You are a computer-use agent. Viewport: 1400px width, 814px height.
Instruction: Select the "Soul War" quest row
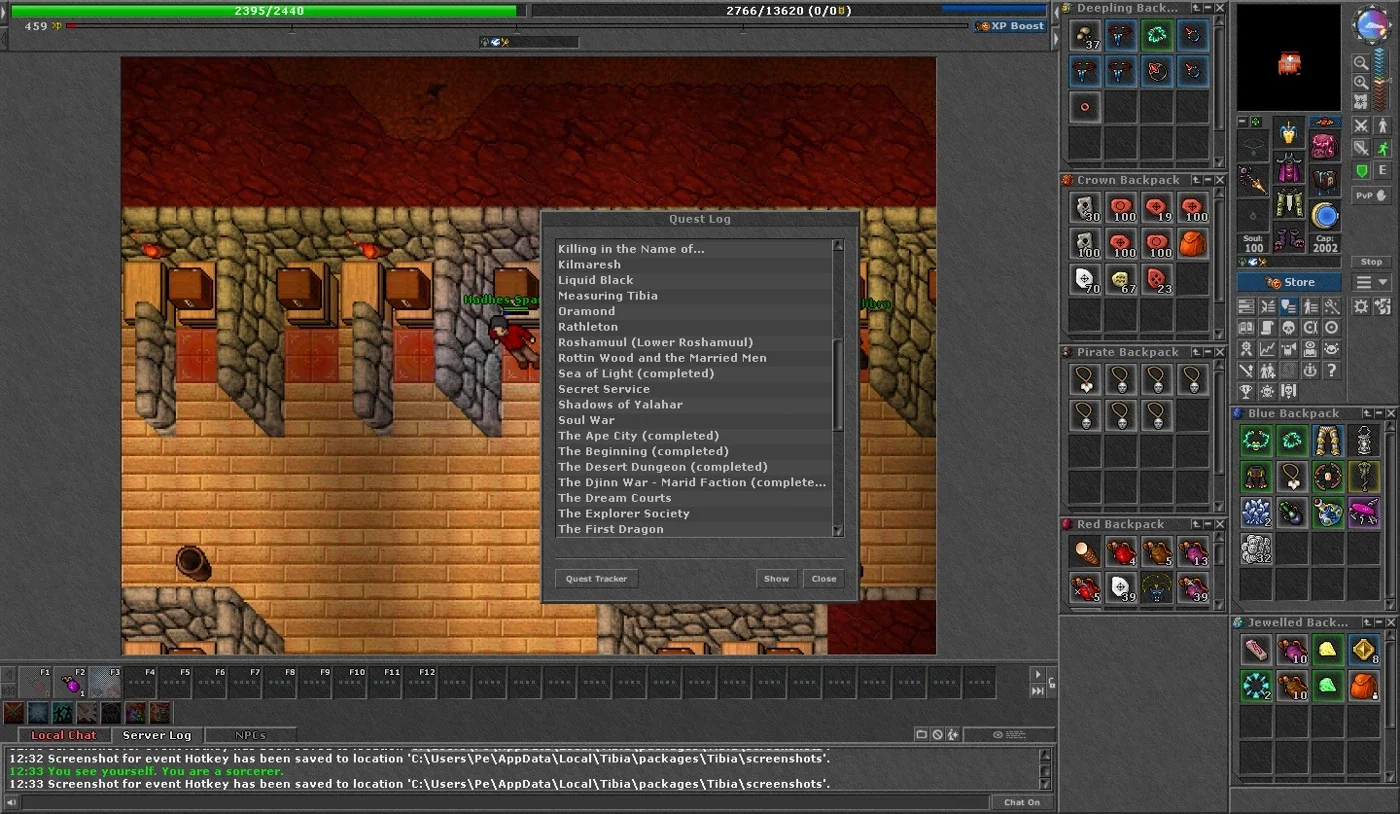[694, 420]
